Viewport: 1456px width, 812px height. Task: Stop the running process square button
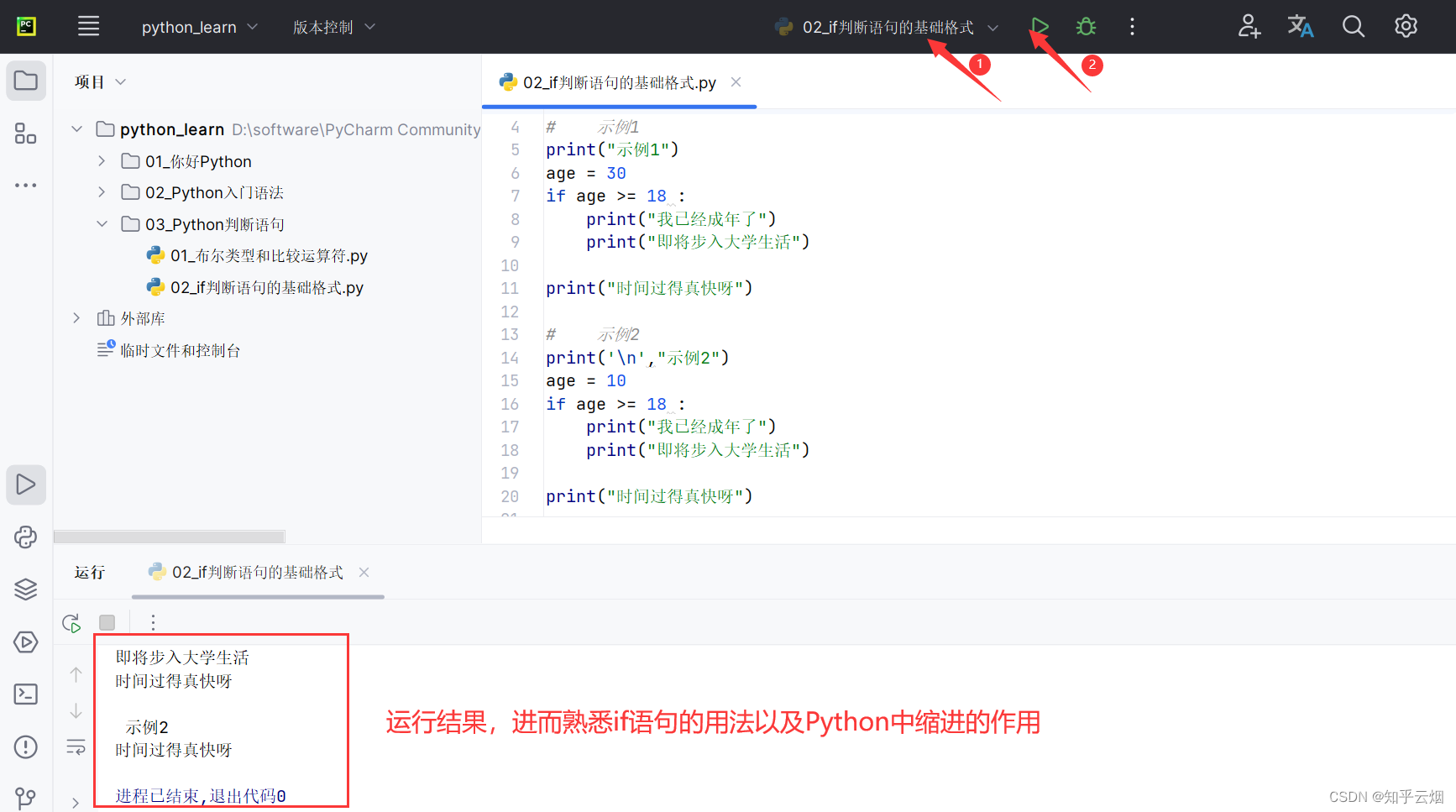click(x=107, y=623)
